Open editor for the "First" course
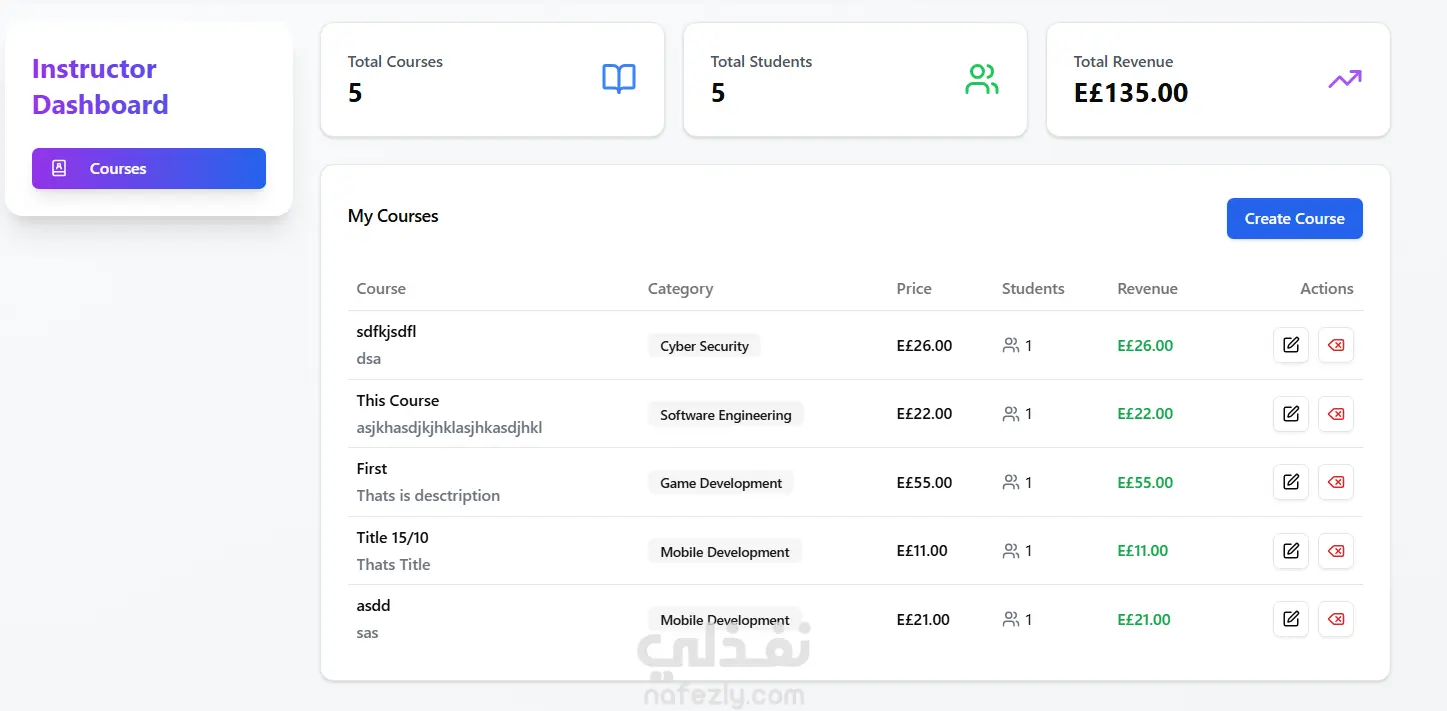 click(1290, 482)
